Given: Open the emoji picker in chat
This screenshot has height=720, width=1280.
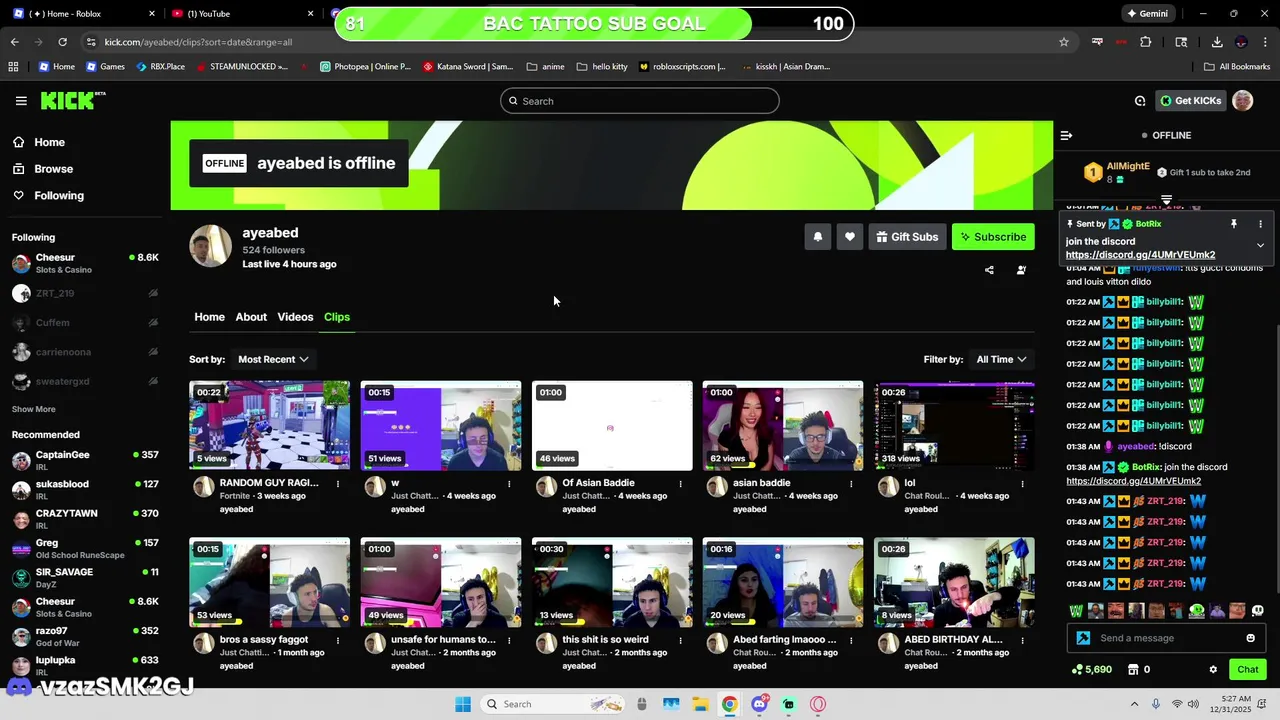Looking at the screenshot, I should pos(1250,638).
